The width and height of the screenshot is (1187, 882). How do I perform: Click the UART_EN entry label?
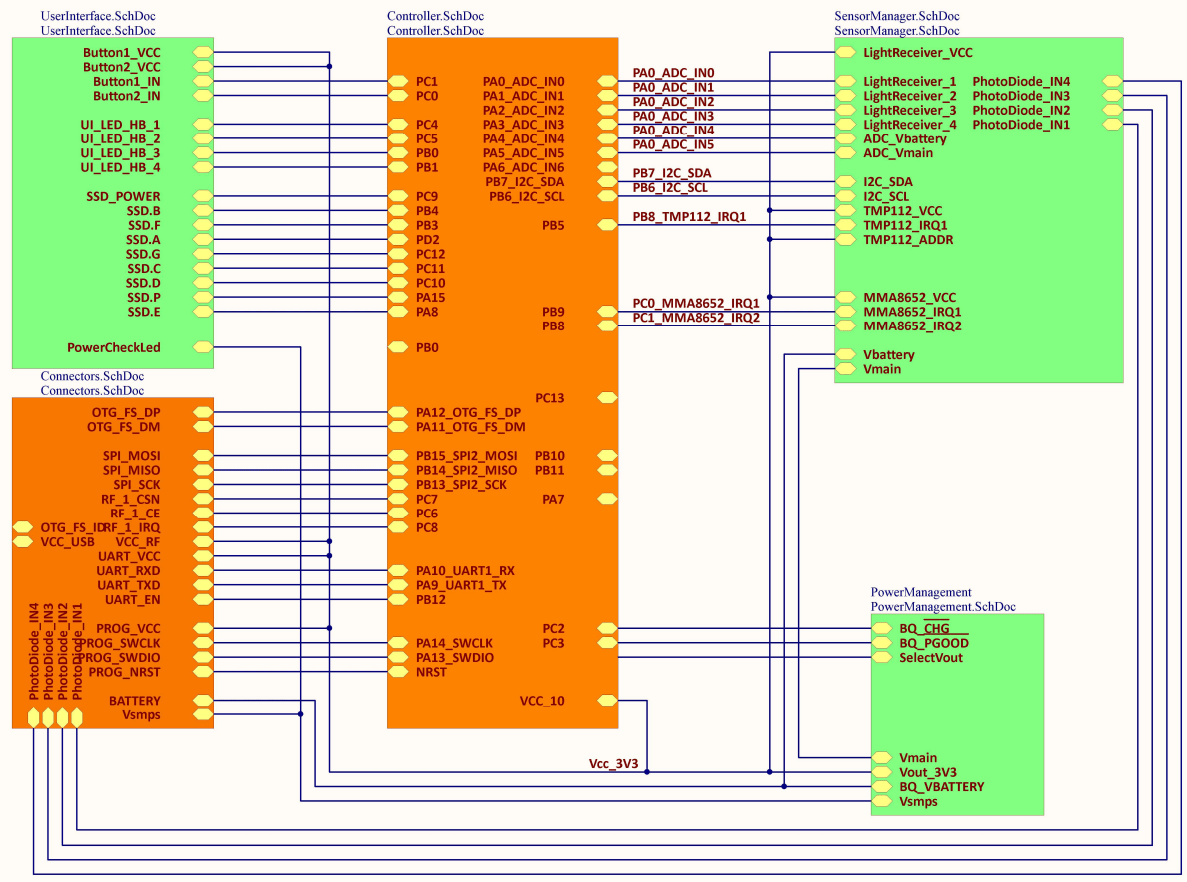tap(132, 599)
